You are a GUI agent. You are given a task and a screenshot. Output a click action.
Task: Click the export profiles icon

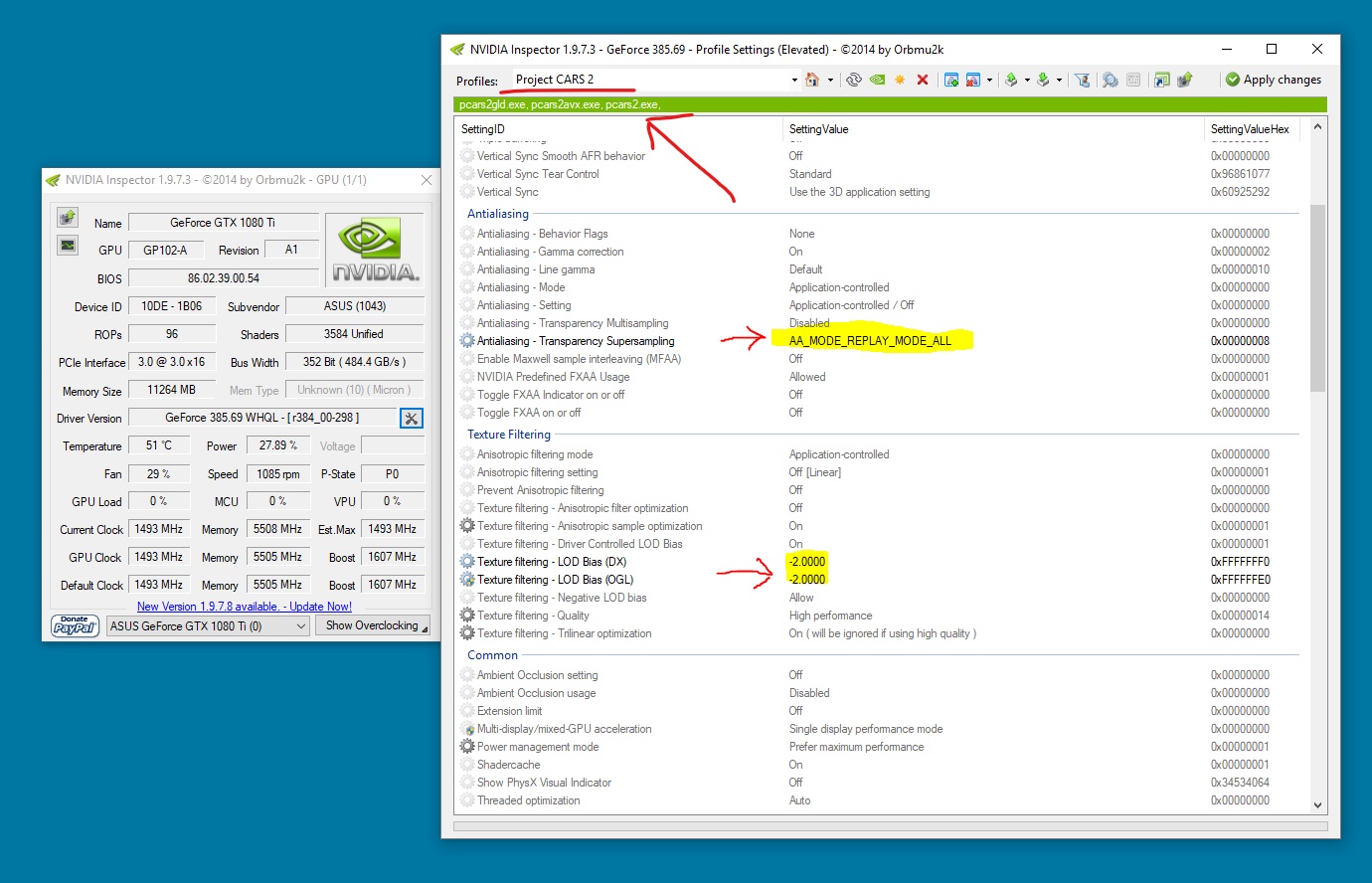coord(1011,80)
